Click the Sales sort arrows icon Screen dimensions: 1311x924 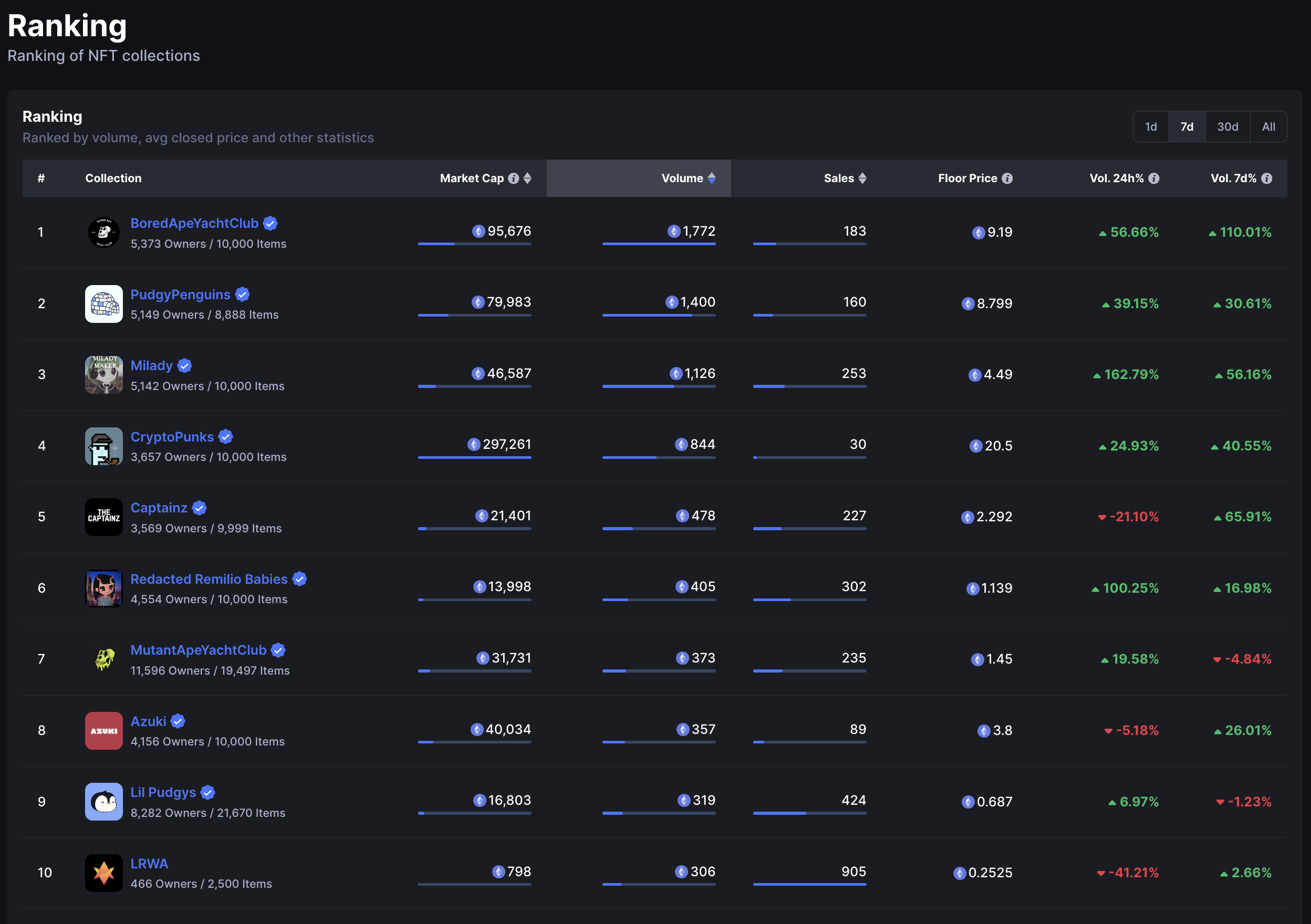[x=862, y=178]
